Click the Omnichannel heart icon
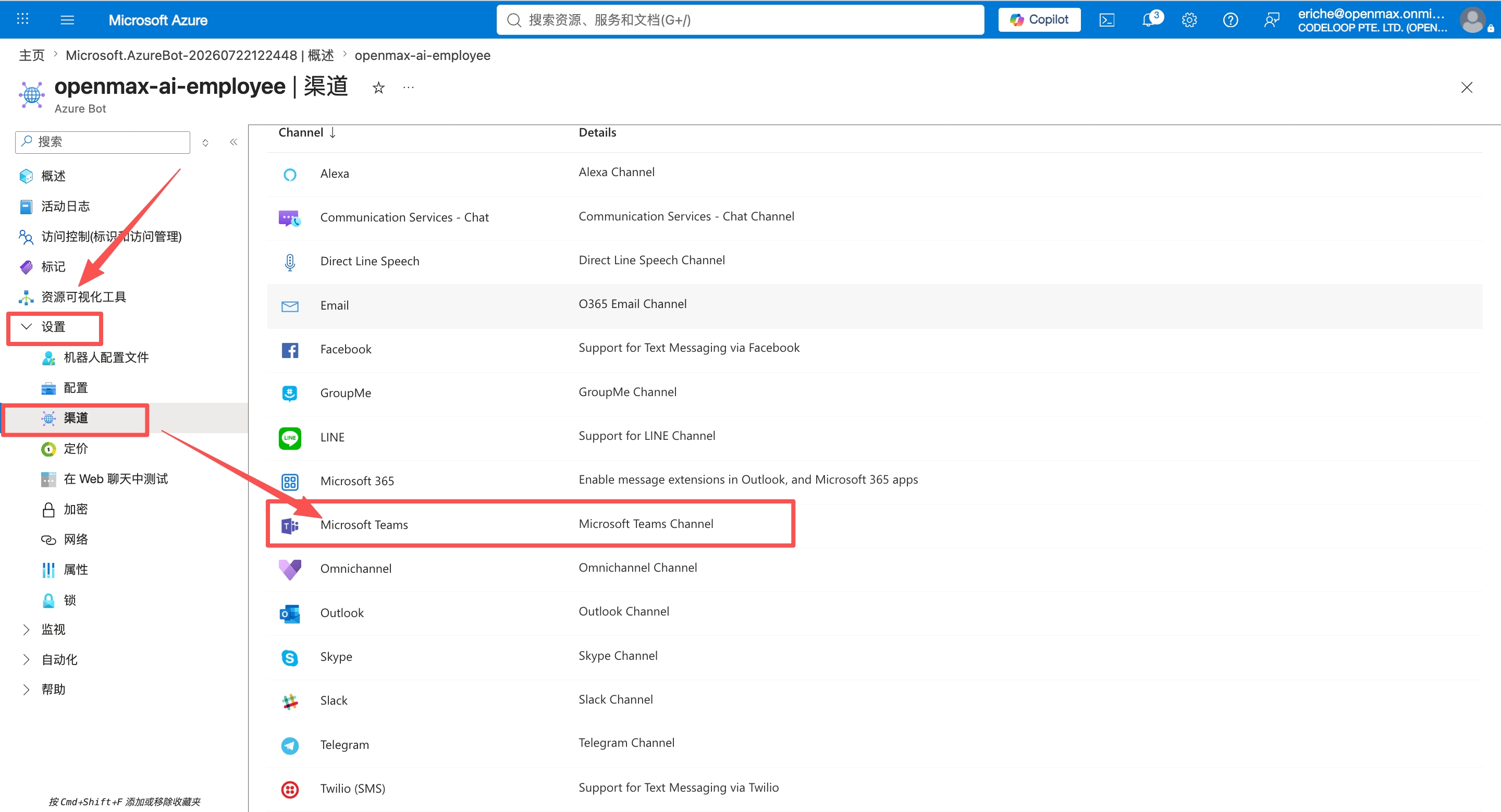The image size is (1501, 812). [290, 570]
